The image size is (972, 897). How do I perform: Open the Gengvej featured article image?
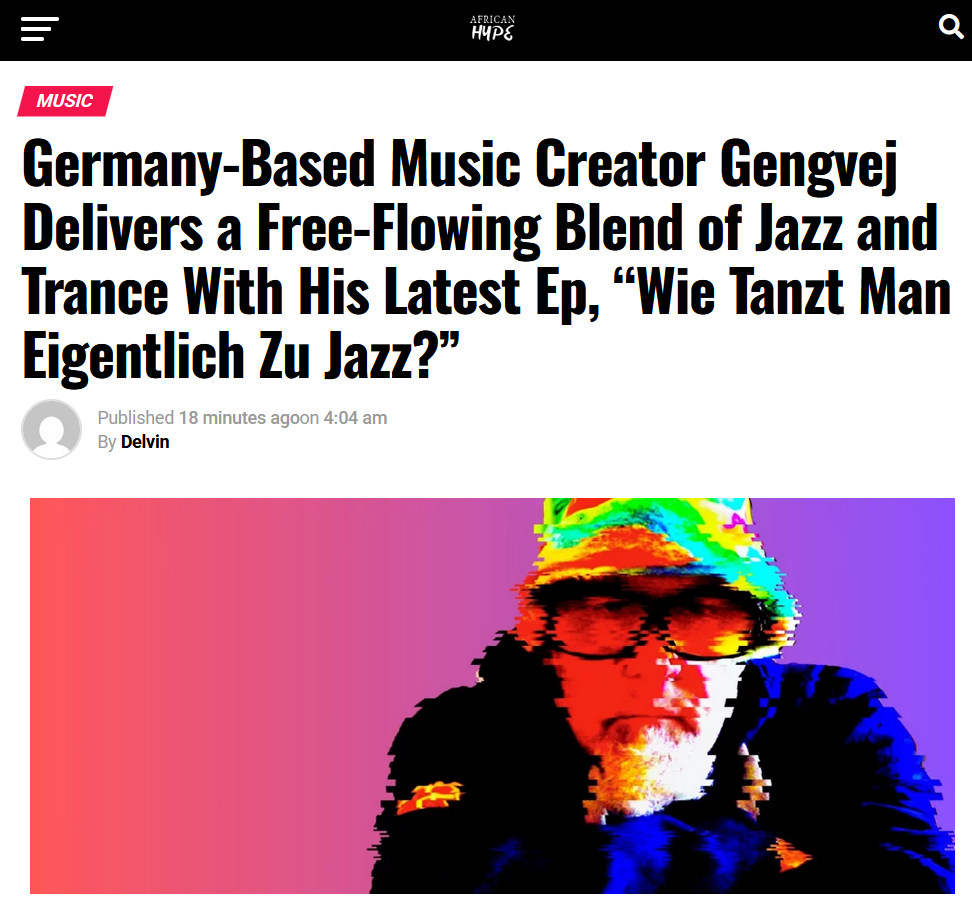pyautogui.click(x=492, y=696)
